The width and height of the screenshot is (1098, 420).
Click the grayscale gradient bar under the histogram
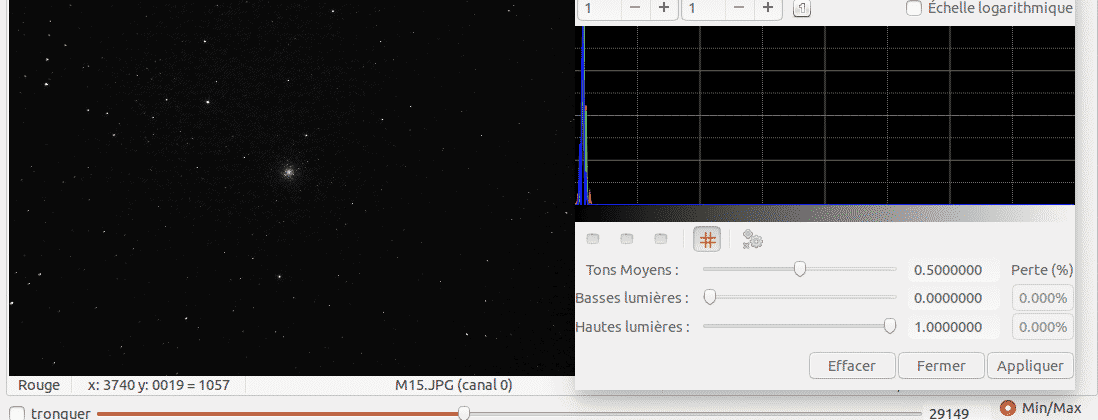click(825, 214)
